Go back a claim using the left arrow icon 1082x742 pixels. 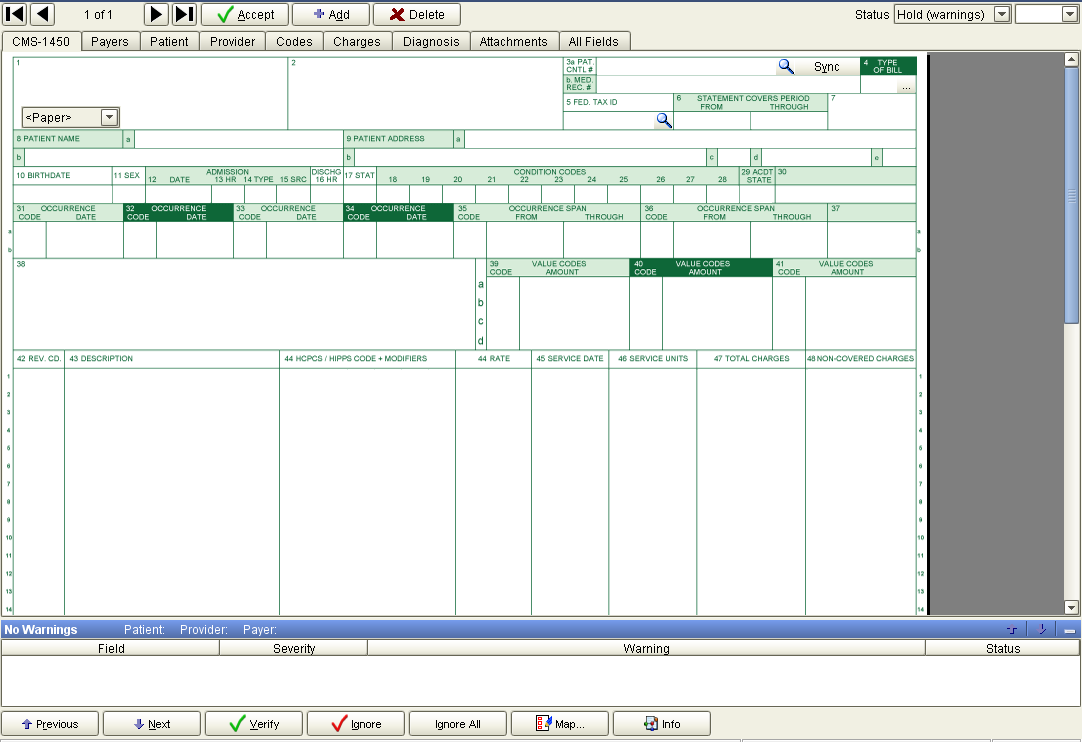coord(40,14)
